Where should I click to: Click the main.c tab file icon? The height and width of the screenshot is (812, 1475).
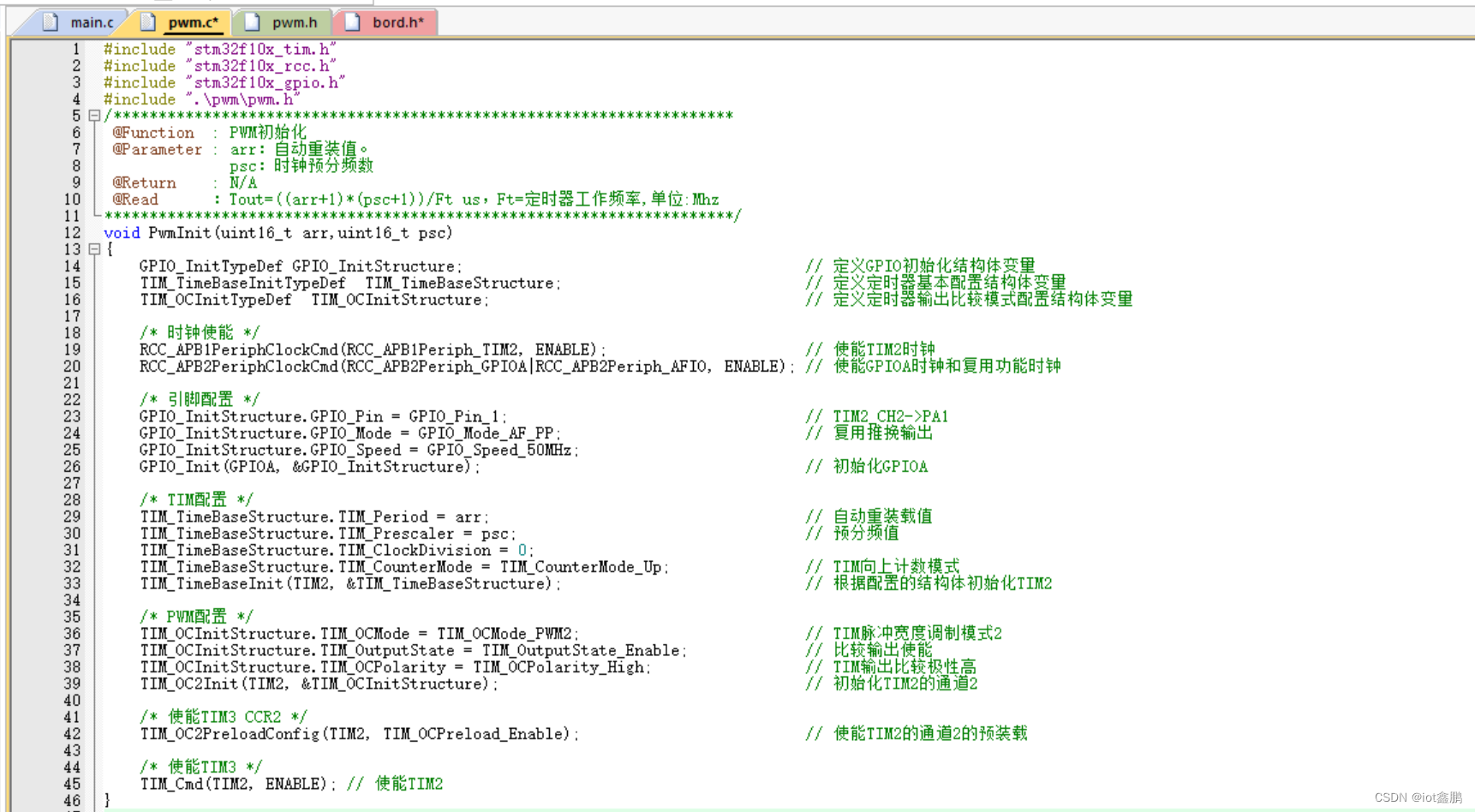coord(51,22)
